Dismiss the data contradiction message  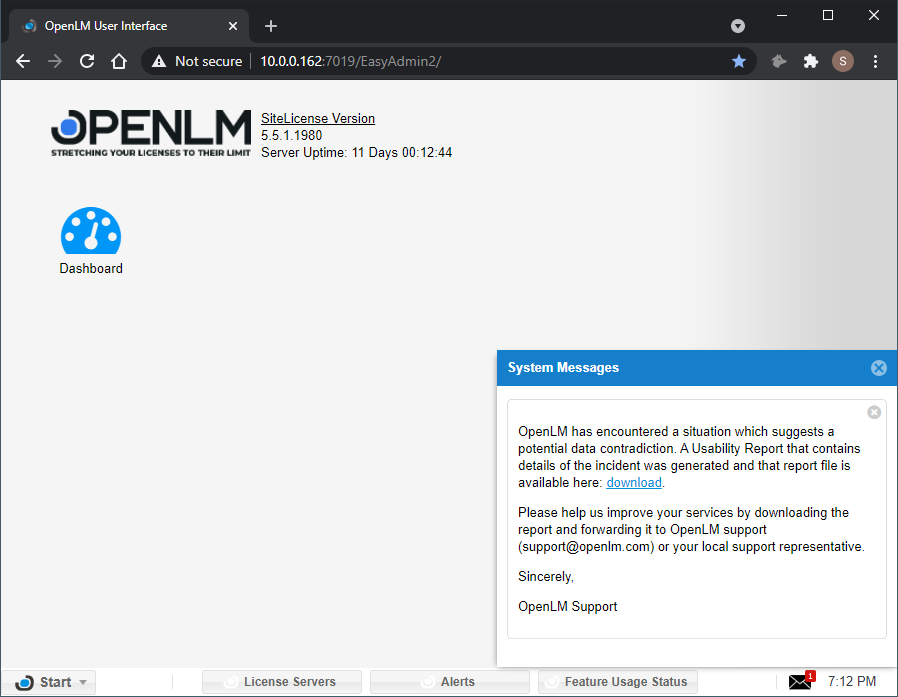pyautogui.click(x=873, y=412)
